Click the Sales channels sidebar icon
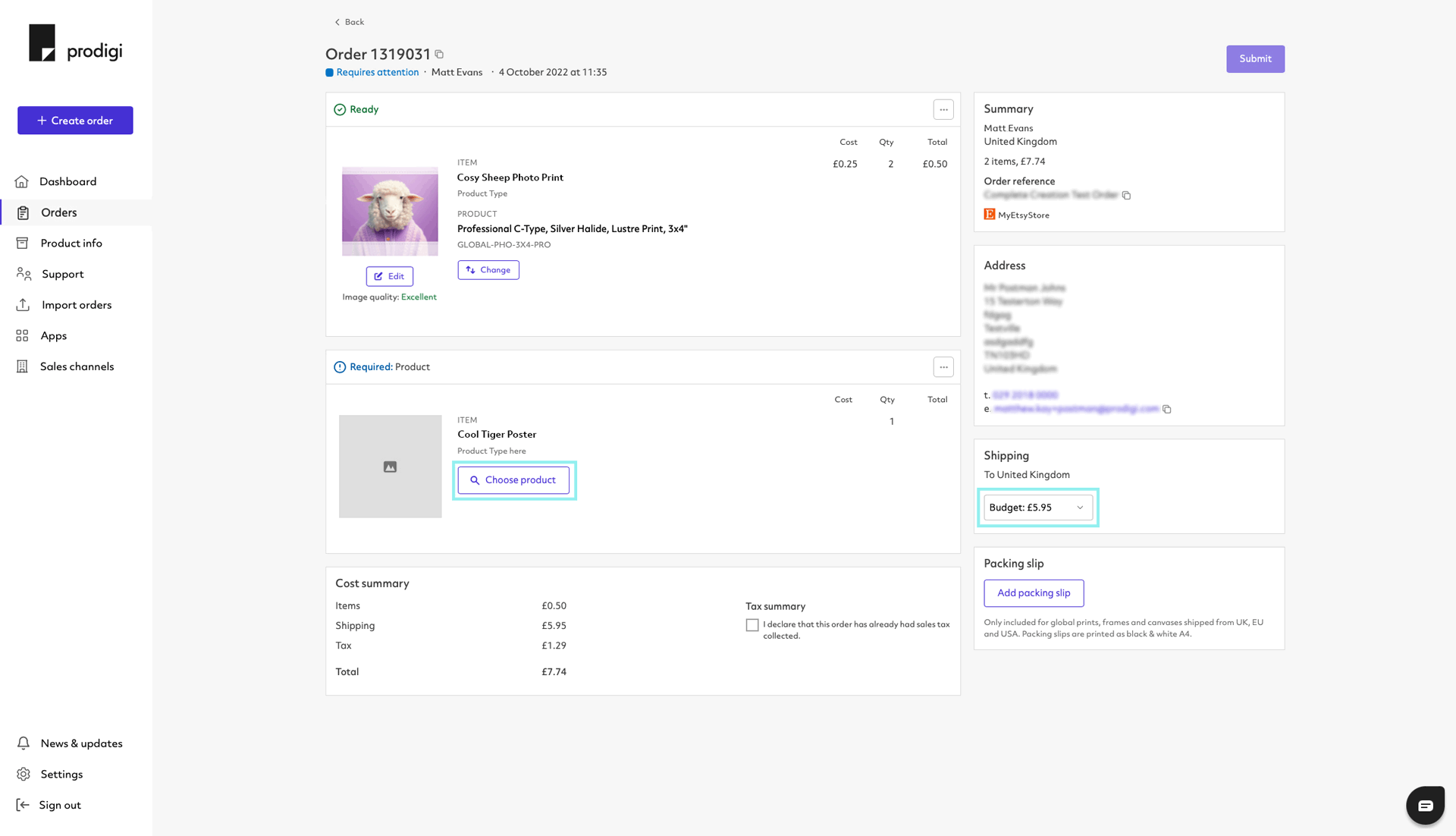The image size is (1456, 836). click(22, 366)
